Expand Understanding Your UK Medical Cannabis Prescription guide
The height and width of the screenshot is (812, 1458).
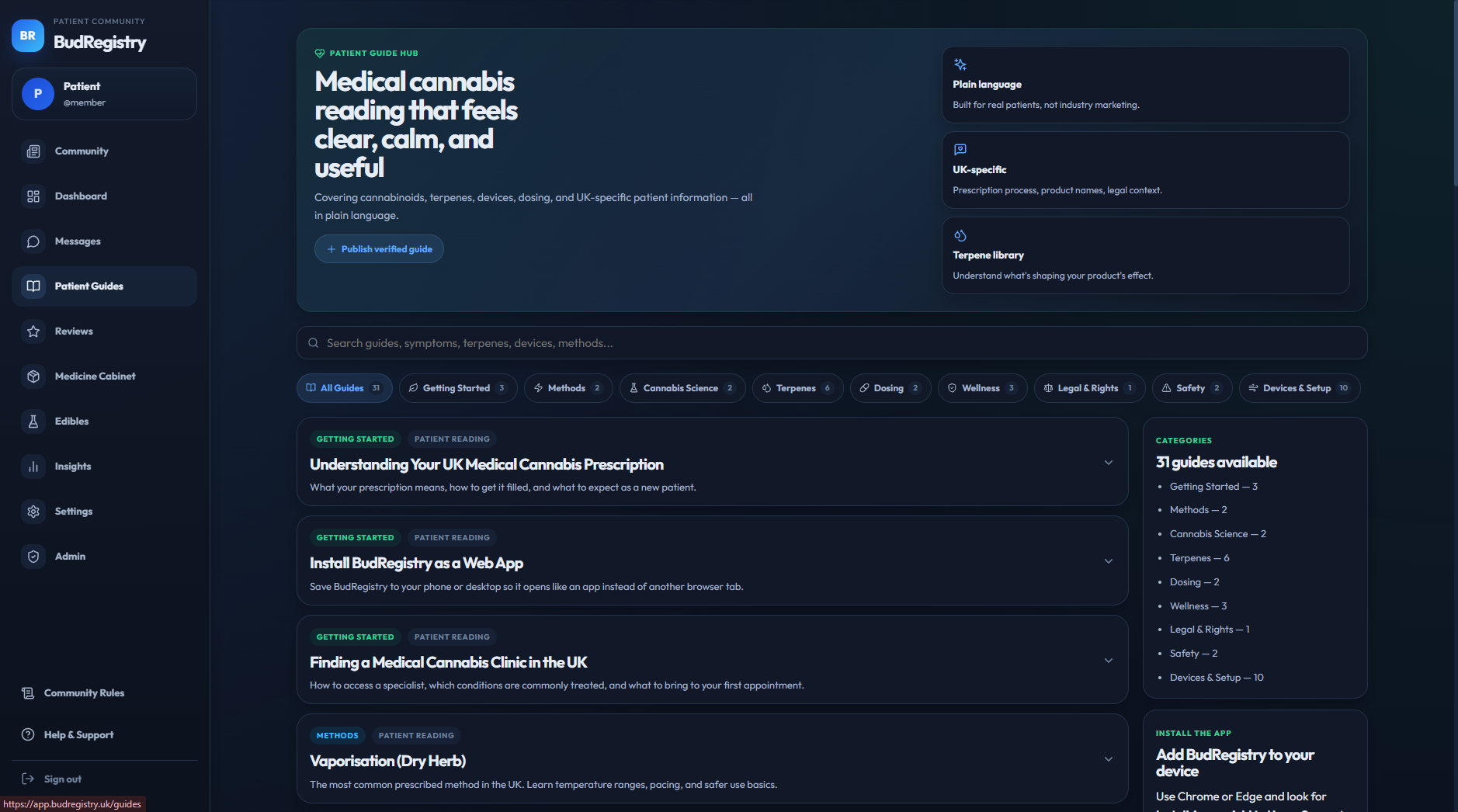(x=1109, y=463)
